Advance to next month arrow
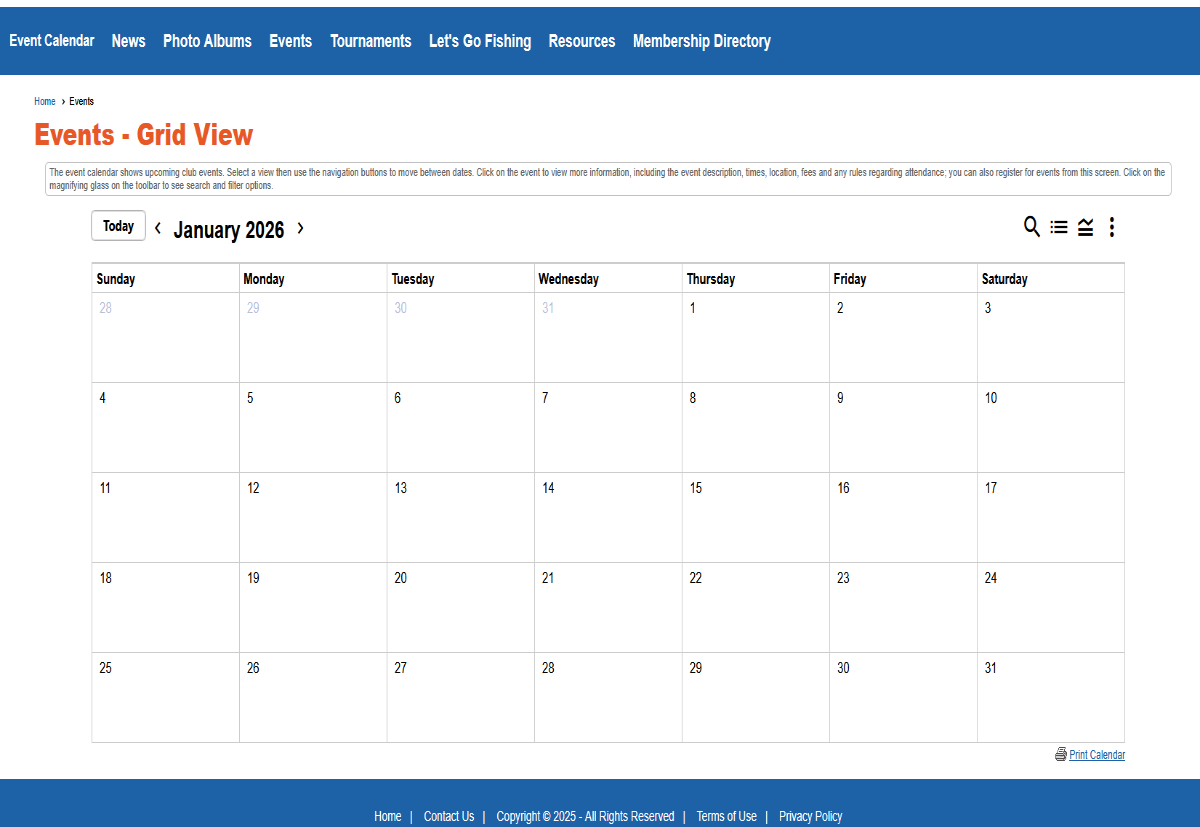 (300, 228)
